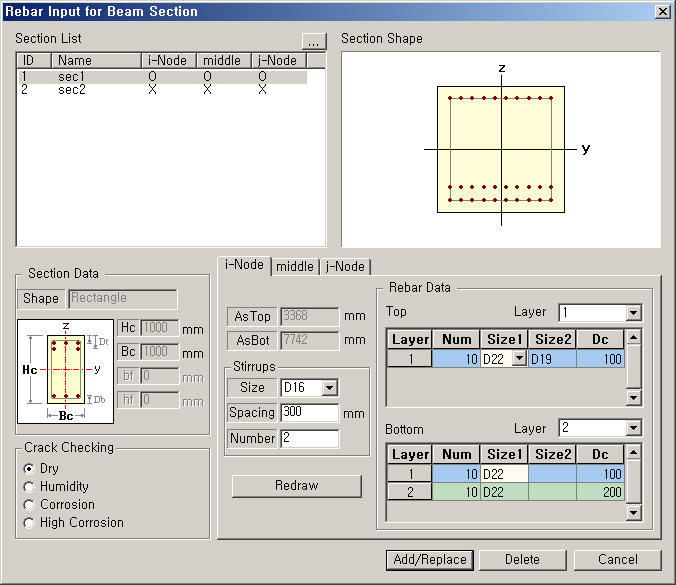
Task: Select the Dry crack checking option
Action: tap(30, 469)
